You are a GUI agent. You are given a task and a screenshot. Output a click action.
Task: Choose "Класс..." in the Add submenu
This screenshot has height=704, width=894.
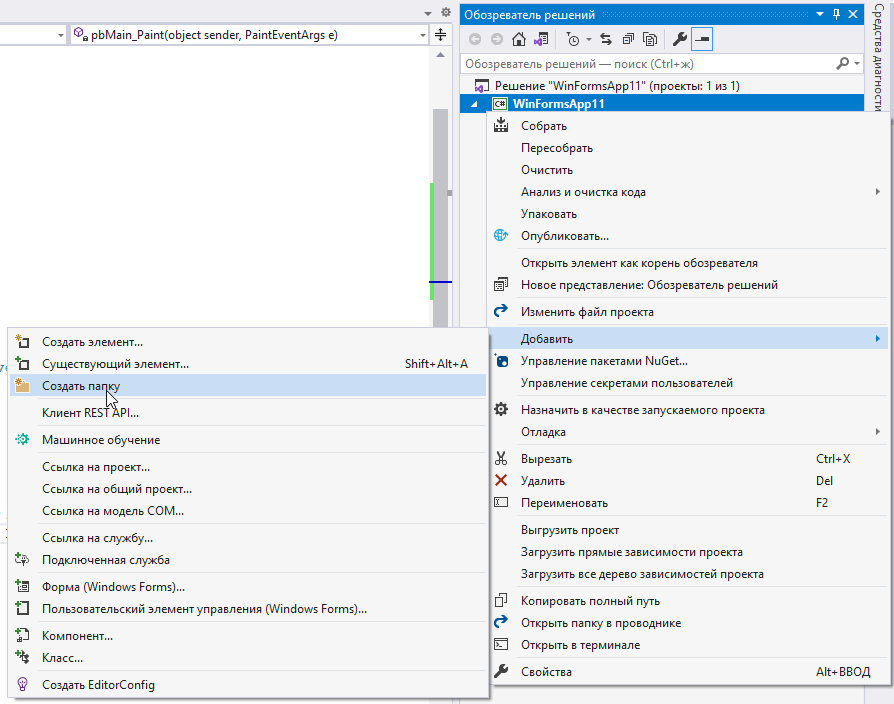pyautogui.click(x=62, y=658)
